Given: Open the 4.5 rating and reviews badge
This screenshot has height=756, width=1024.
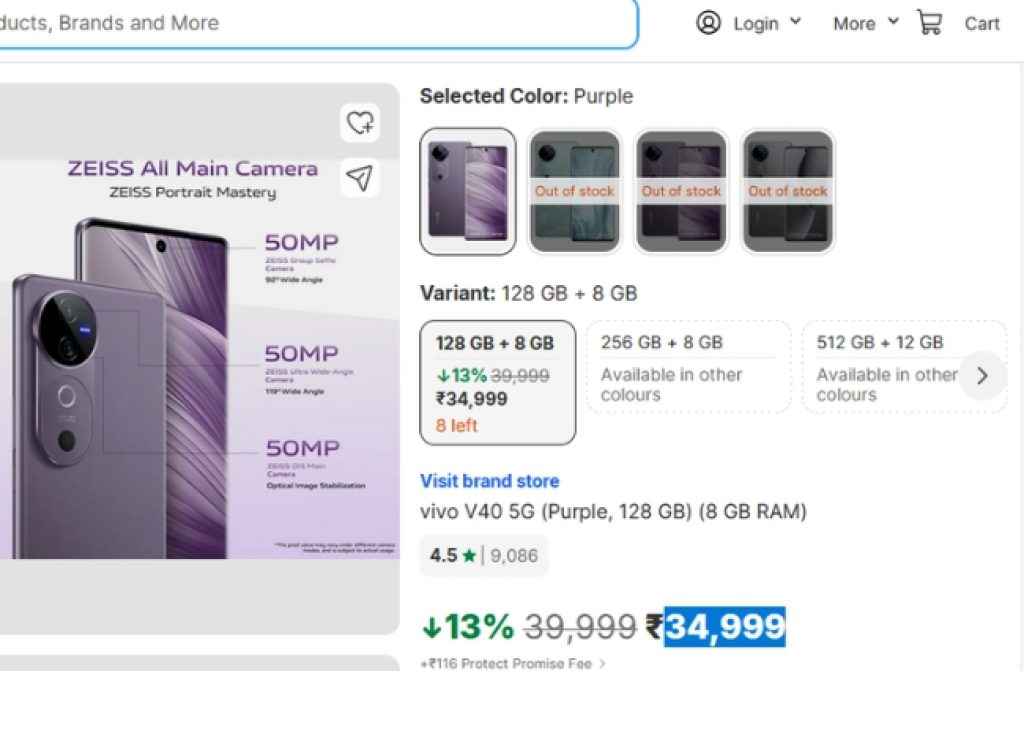Looking at the screenshot, I should (484, 555).
